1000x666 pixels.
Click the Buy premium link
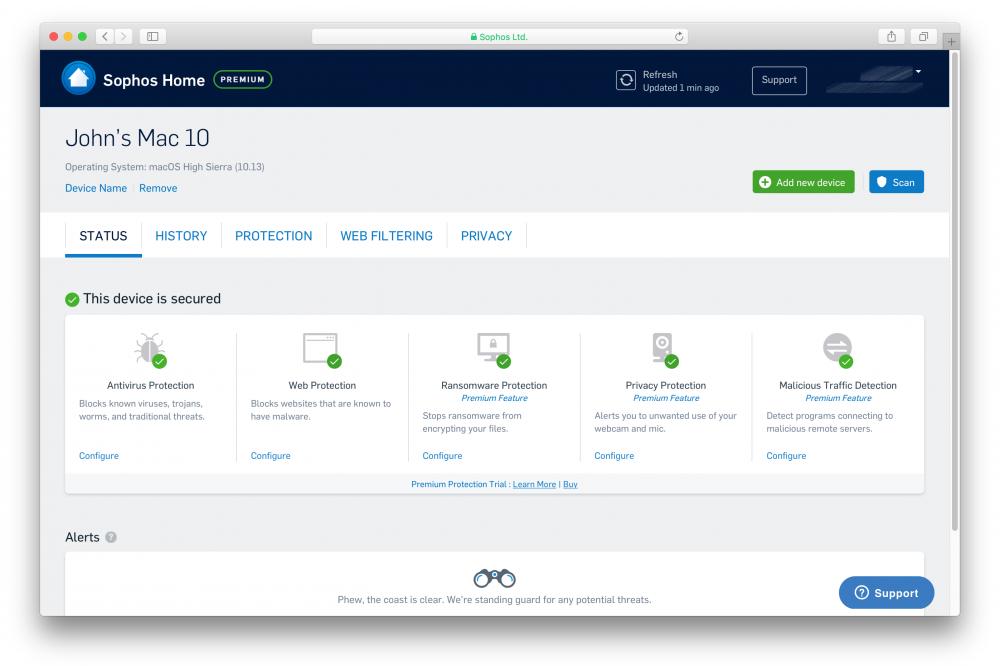click(570, 484)
